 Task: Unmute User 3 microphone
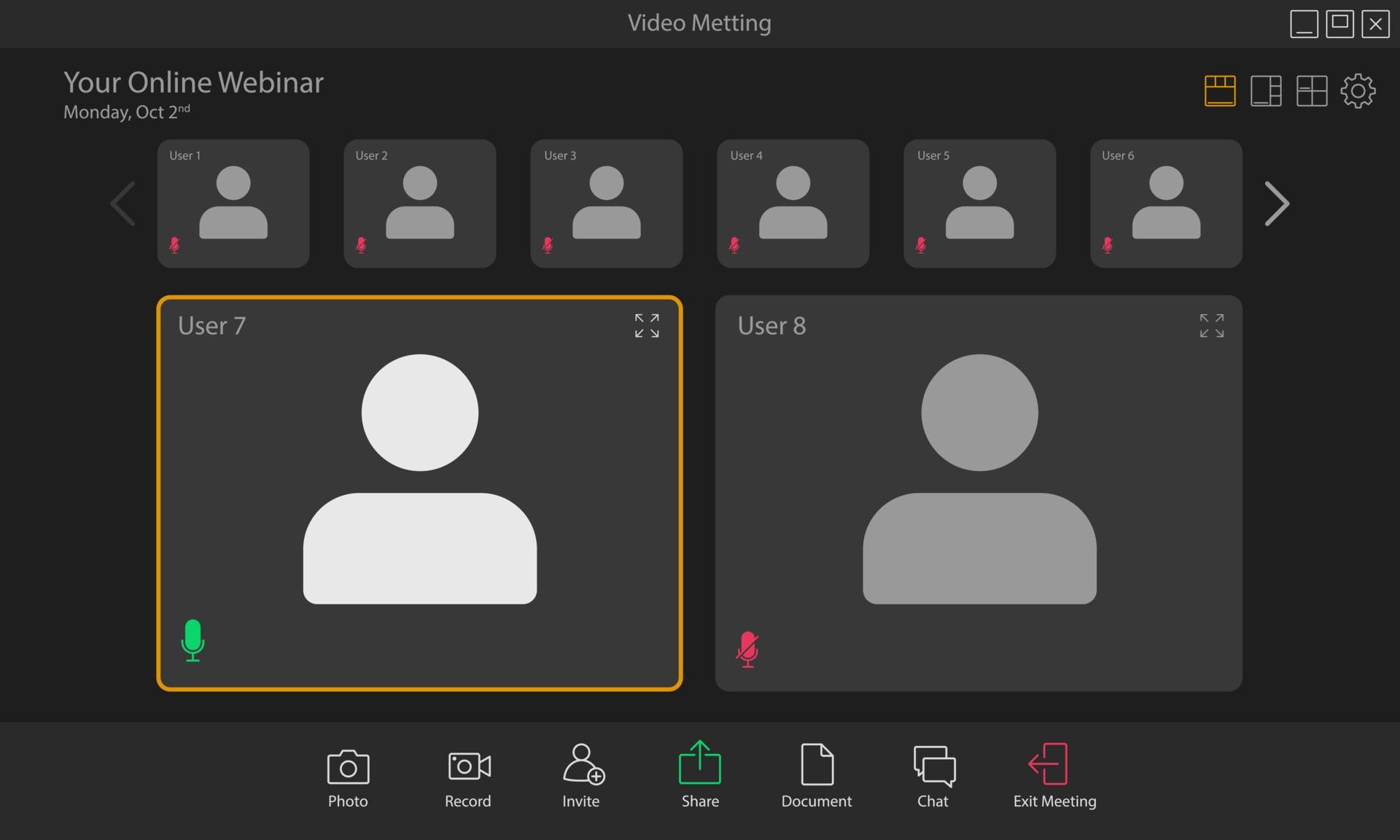pos(548,245)
